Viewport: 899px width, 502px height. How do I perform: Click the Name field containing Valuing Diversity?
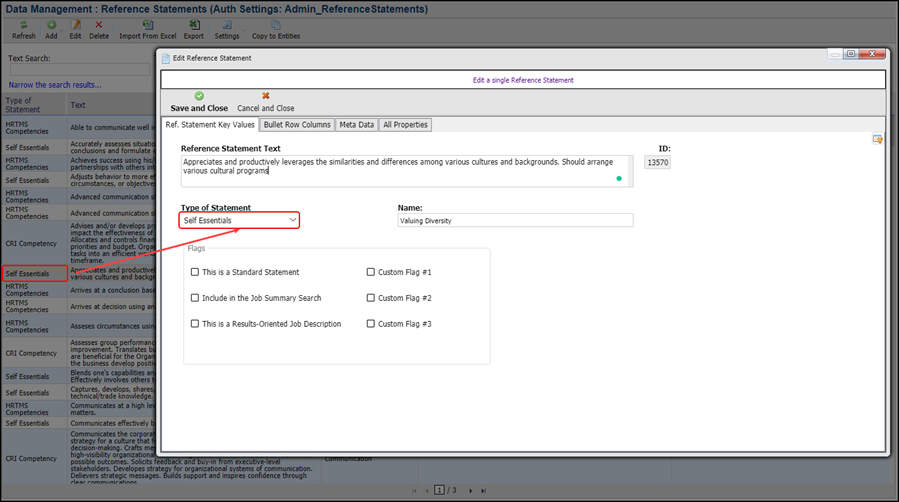515,220
